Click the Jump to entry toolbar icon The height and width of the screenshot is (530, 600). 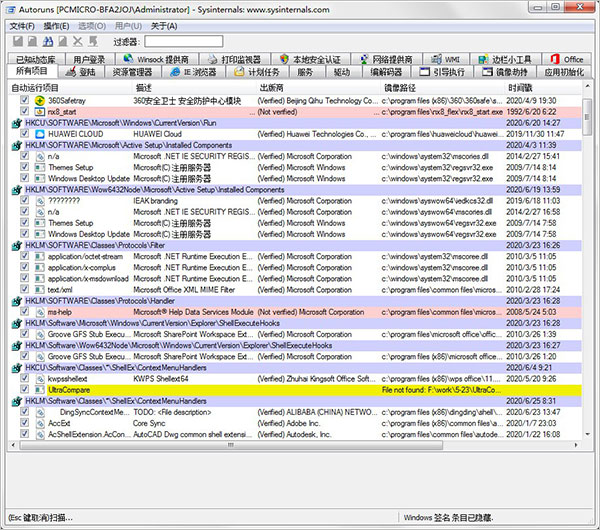(93, 41)
